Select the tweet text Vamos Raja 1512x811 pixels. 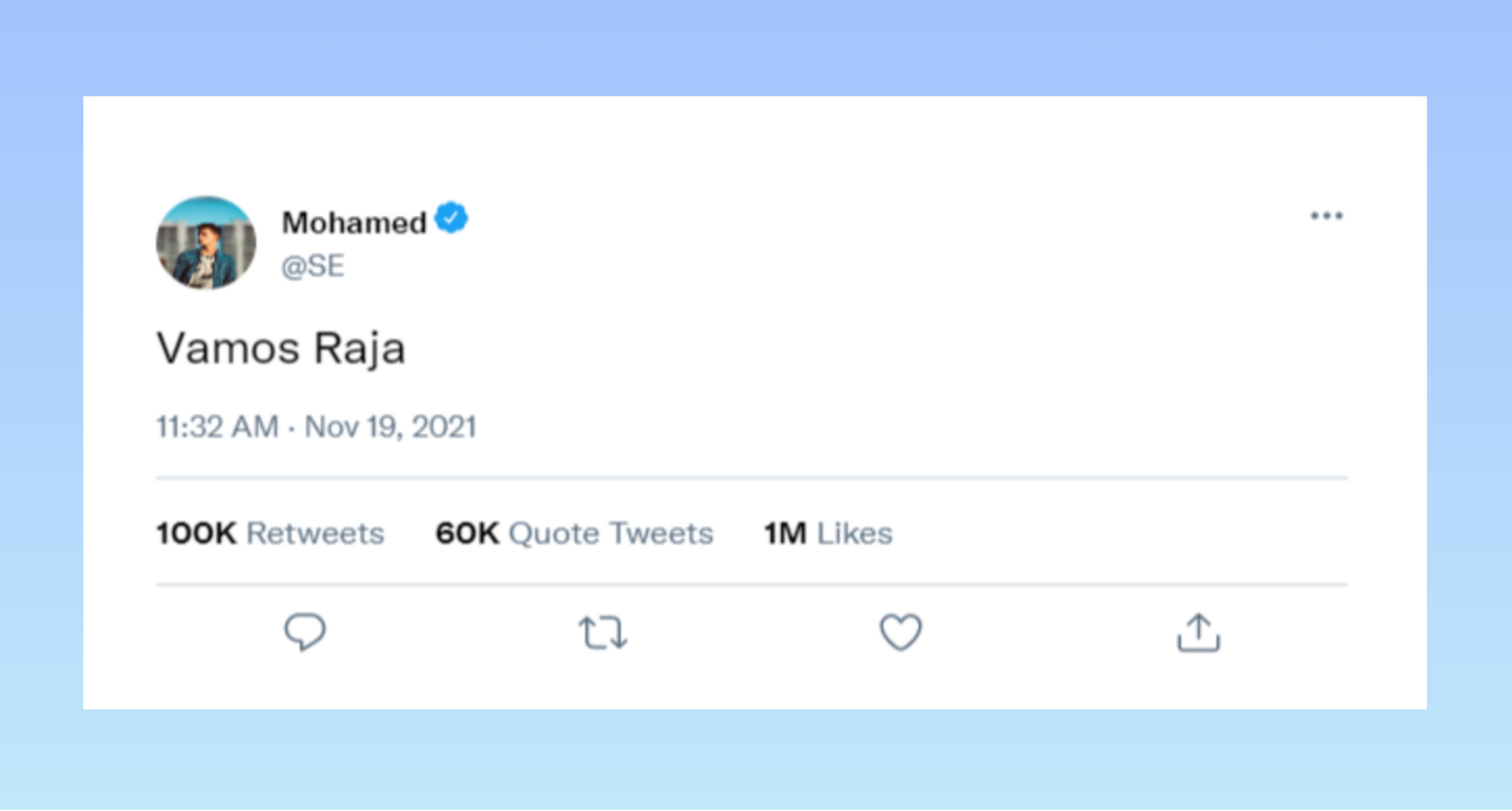[281, 348]
